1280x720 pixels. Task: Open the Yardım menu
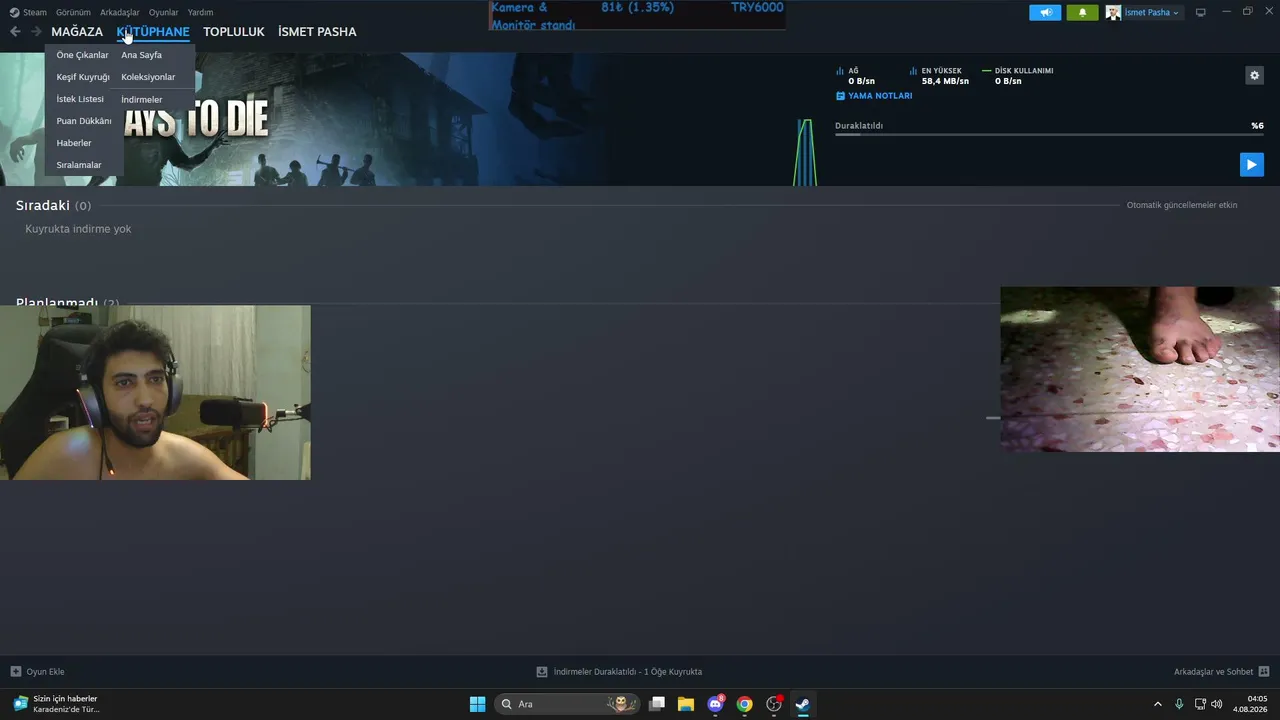200,13
